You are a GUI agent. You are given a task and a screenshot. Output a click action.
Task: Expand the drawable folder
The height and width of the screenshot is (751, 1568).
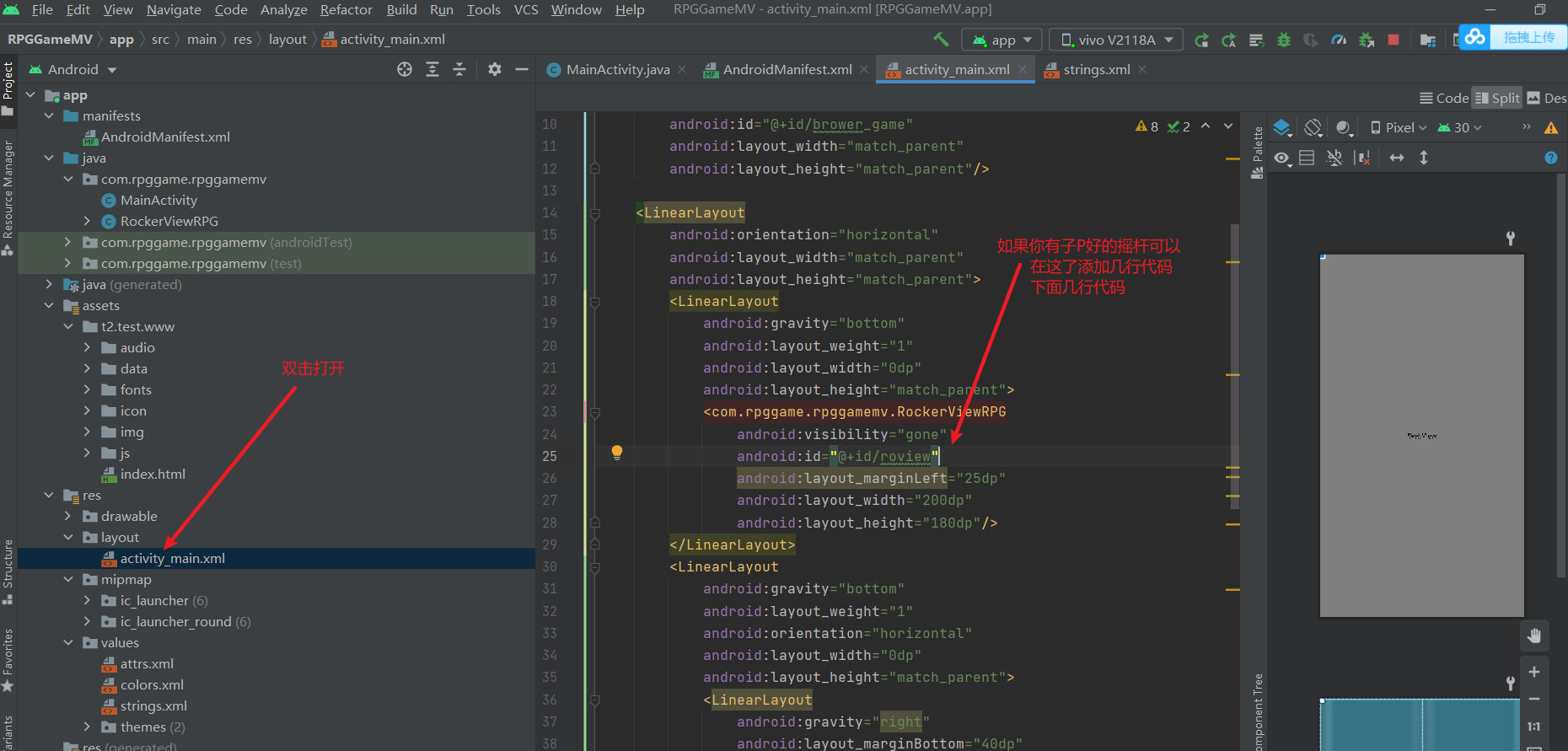(x=68, y=516)
